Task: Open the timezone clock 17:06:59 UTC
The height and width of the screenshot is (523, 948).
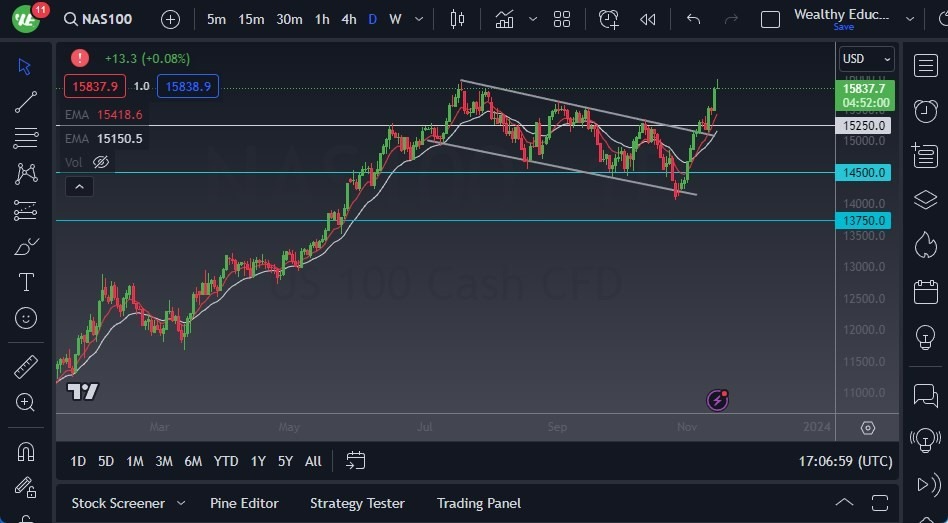Action: click(x=845, y=461)
